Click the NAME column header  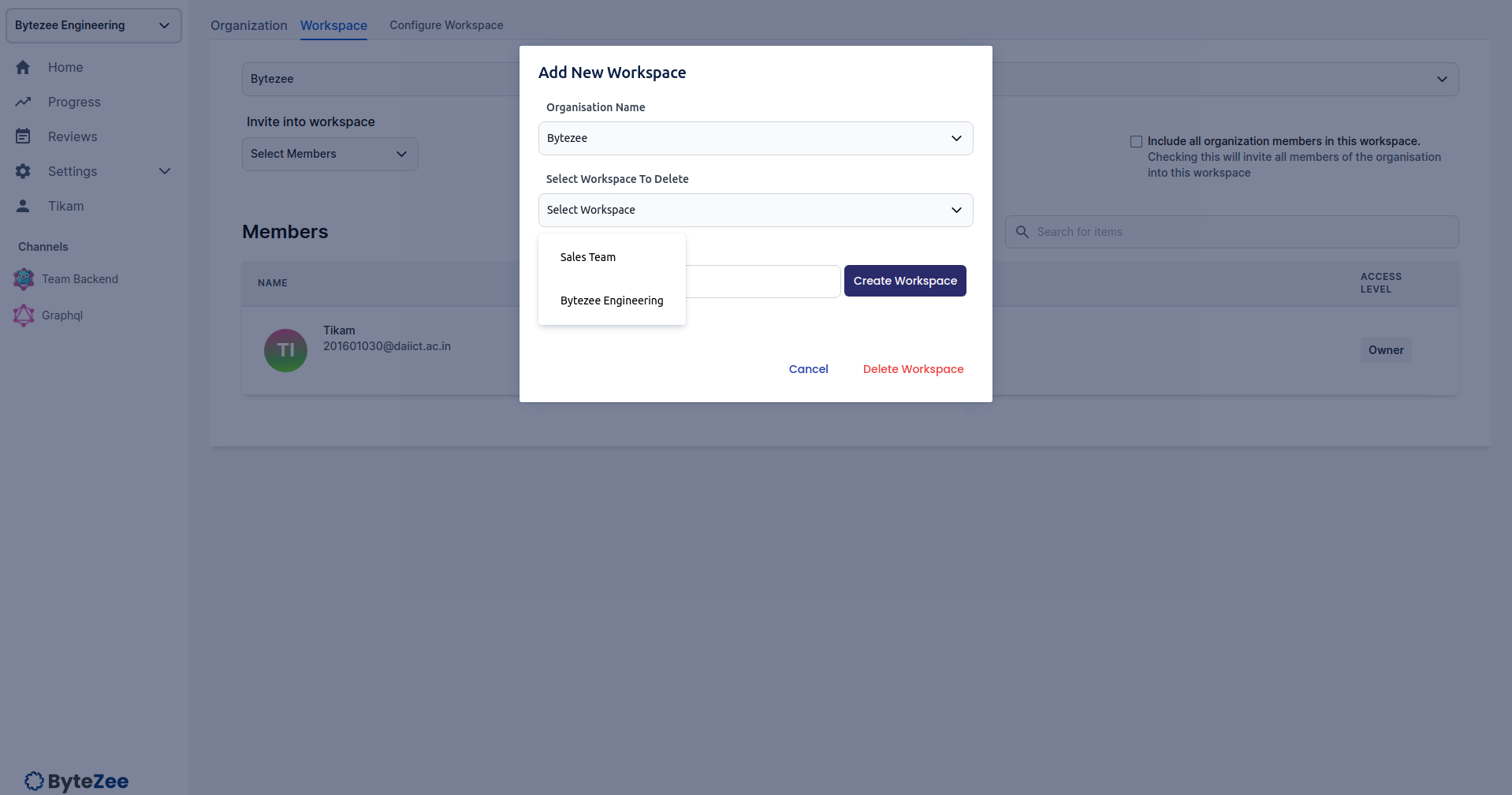click(x=273, y=283)
